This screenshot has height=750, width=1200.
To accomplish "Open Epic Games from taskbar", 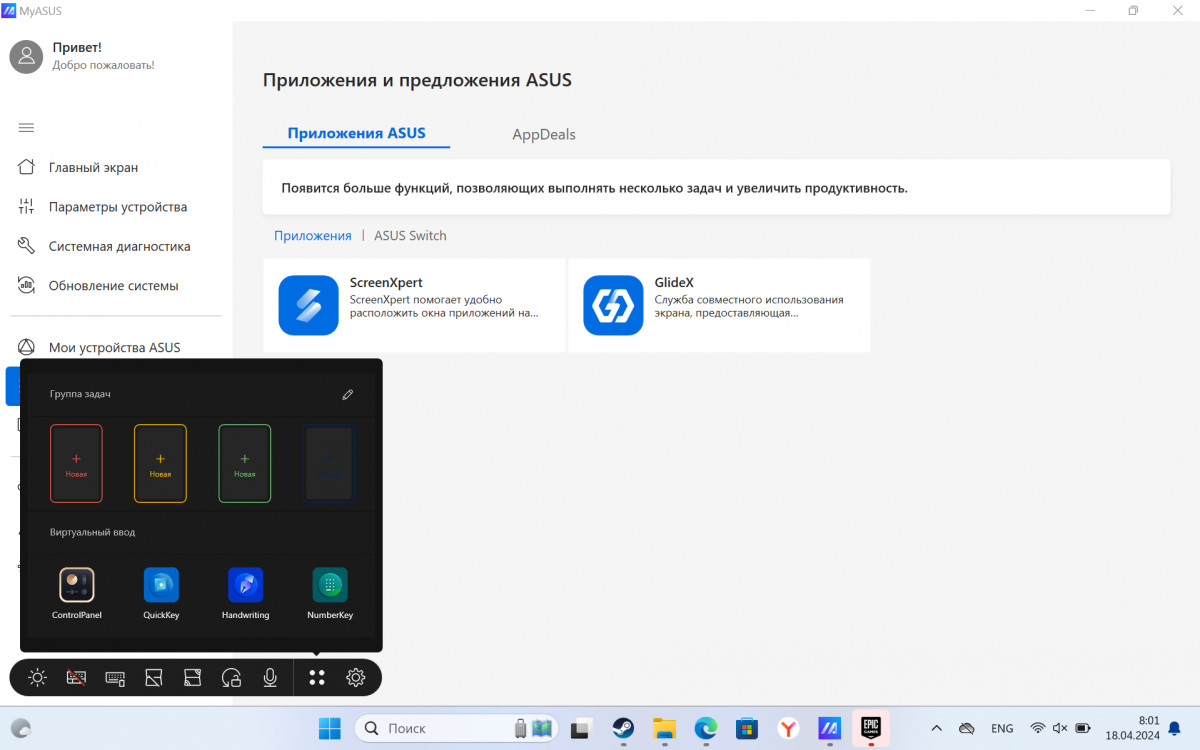I will (870, 728).
